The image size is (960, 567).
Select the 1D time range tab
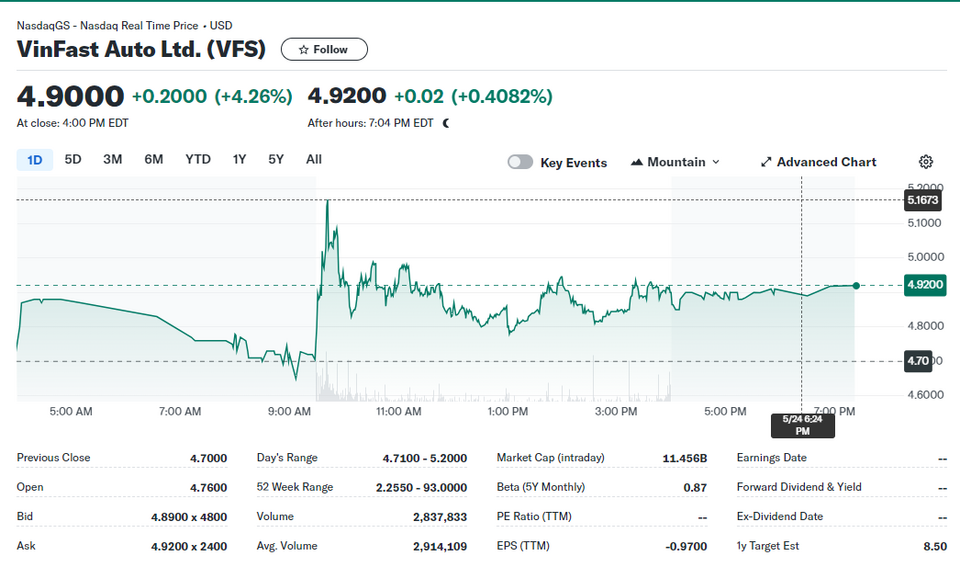(x=35, y=160)
